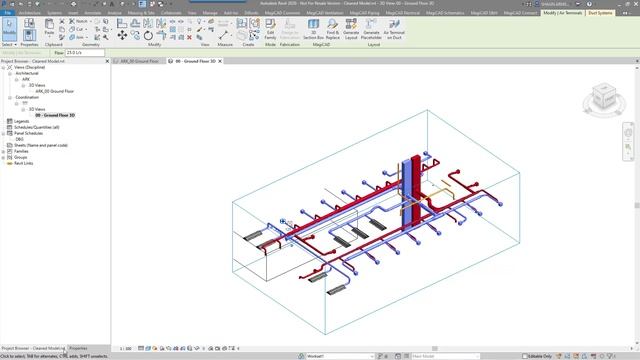This screenshot has width=640, height=360.
Task: Collapse the Panel Schedules tree node
Action: click(3, 133)
